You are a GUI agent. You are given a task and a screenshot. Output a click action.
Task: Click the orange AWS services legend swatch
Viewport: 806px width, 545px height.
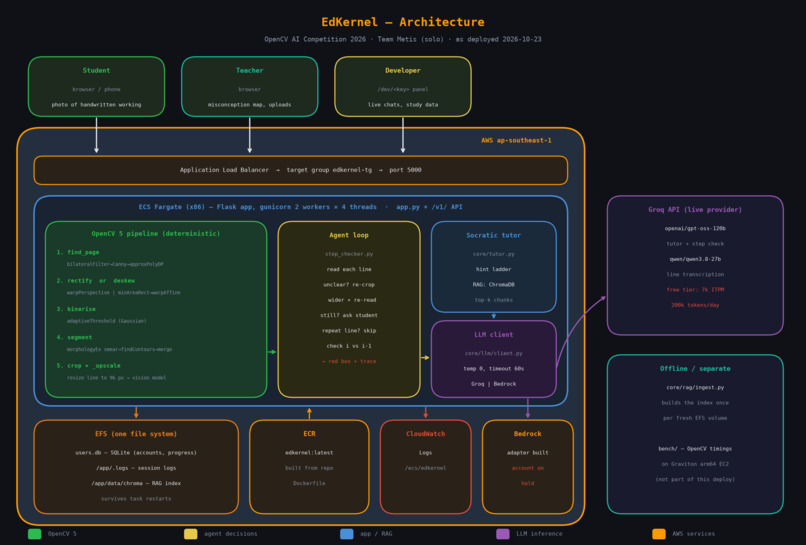click(659, 534)
